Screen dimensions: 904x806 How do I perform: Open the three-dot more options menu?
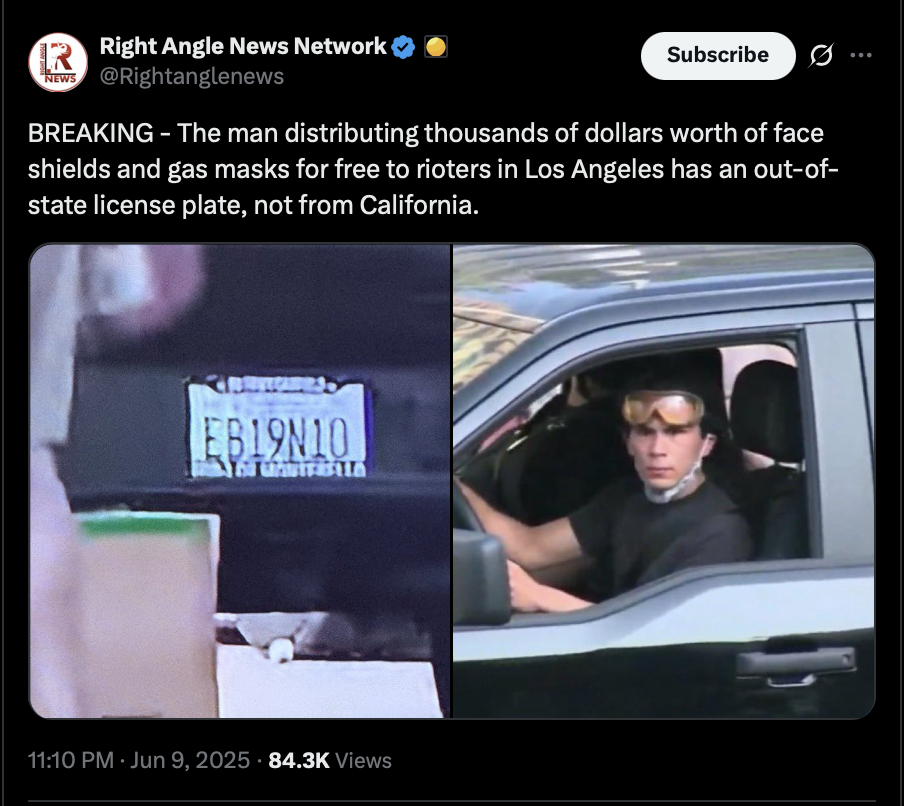[861, 55]
